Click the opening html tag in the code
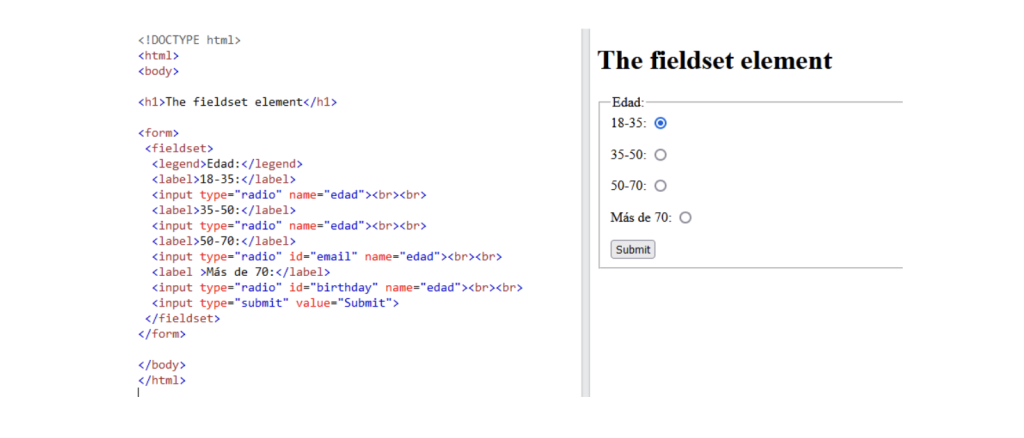 point(158,56)
